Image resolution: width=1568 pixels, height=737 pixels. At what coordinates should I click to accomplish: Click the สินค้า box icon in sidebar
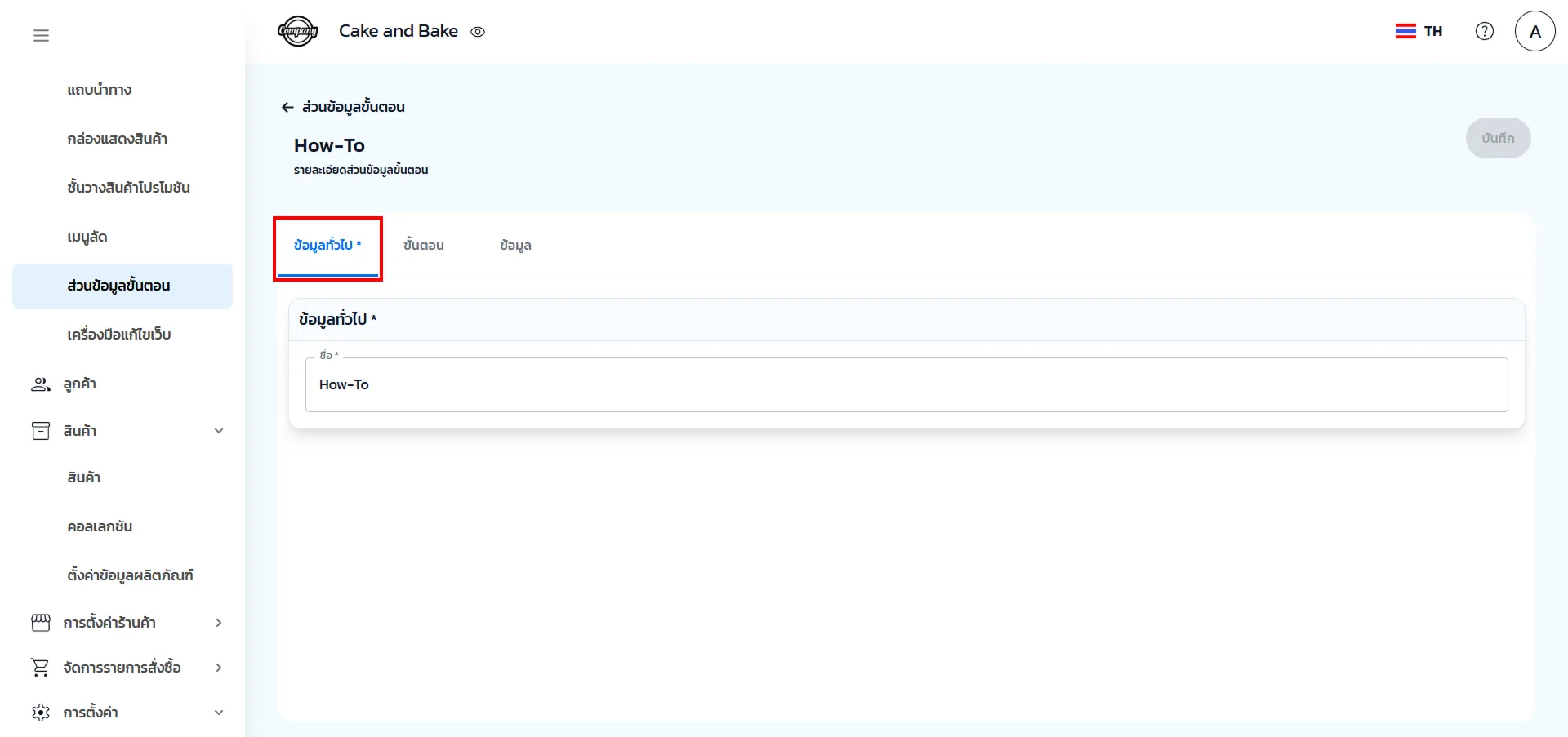[40, 431]
